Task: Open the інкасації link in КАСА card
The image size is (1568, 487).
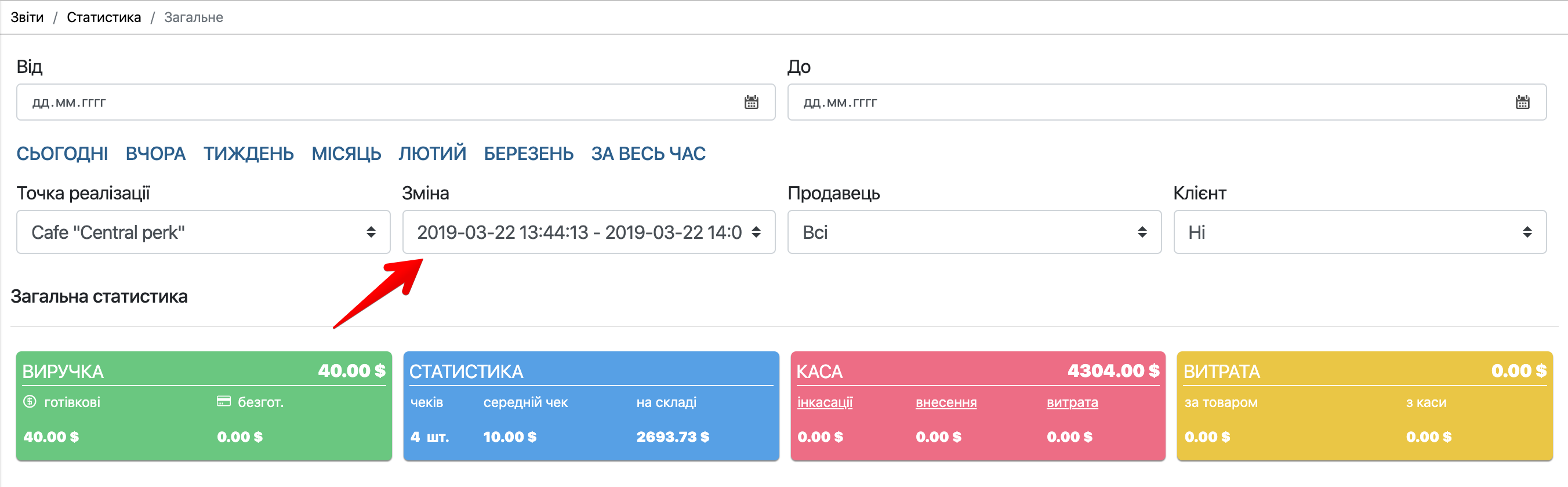Action: pos(825,402)
